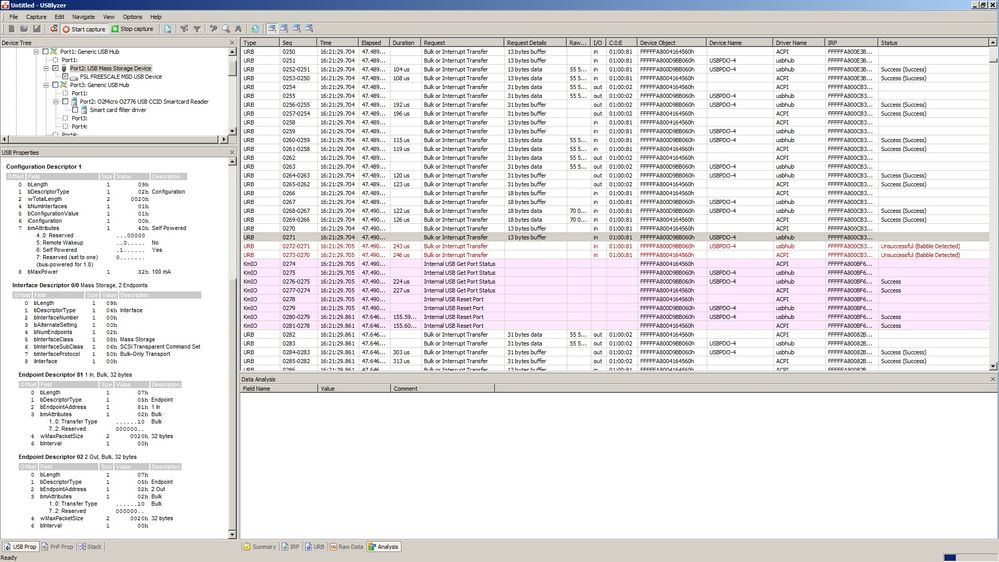Open the Navigate menu
The width and height of the screenshot is (999, 562).
pos(83,17)
